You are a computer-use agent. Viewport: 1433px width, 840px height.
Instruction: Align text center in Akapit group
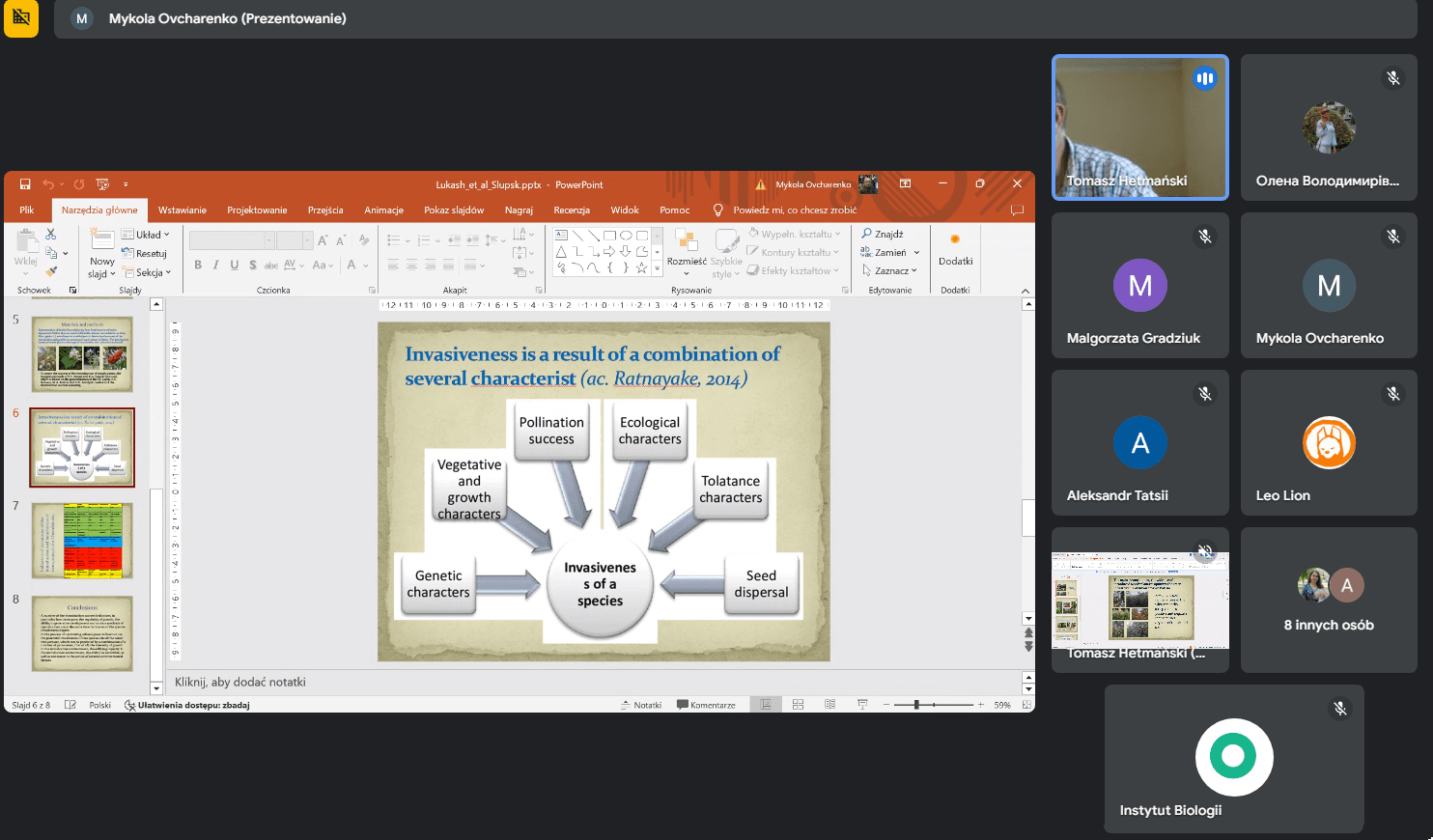click(411, 265)
